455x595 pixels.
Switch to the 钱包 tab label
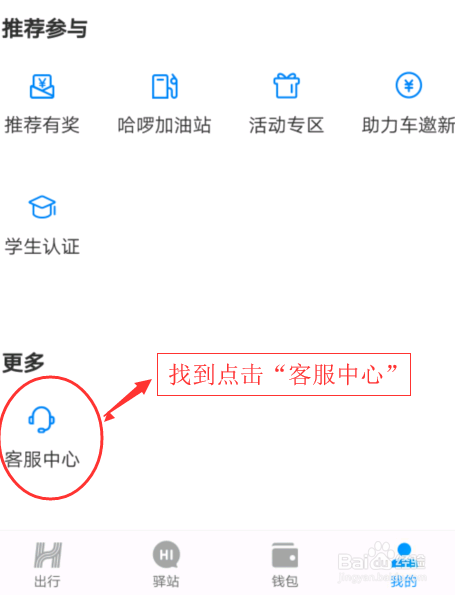click(285, 581)
